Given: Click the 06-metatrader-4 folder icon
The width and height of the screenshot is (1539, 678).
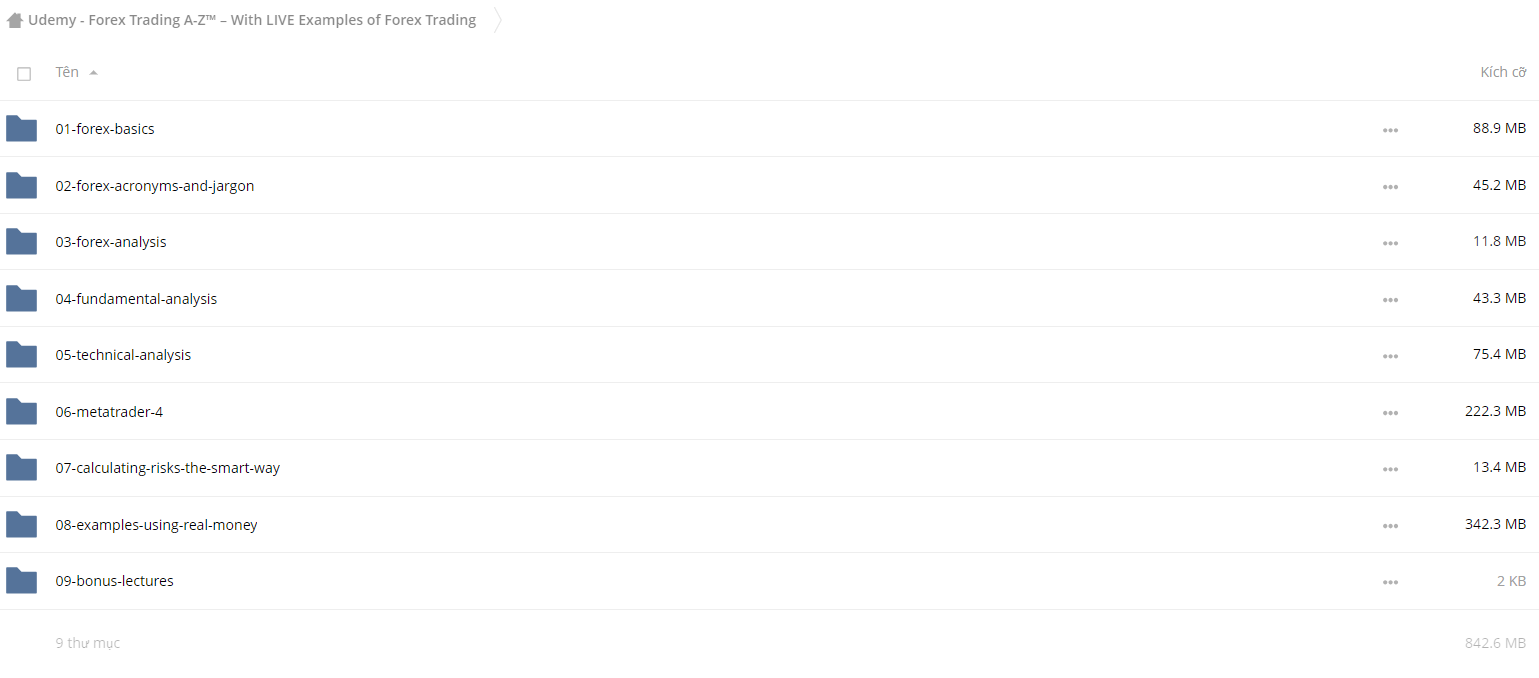Looking at the screenshot, I should tap(21, 411).
